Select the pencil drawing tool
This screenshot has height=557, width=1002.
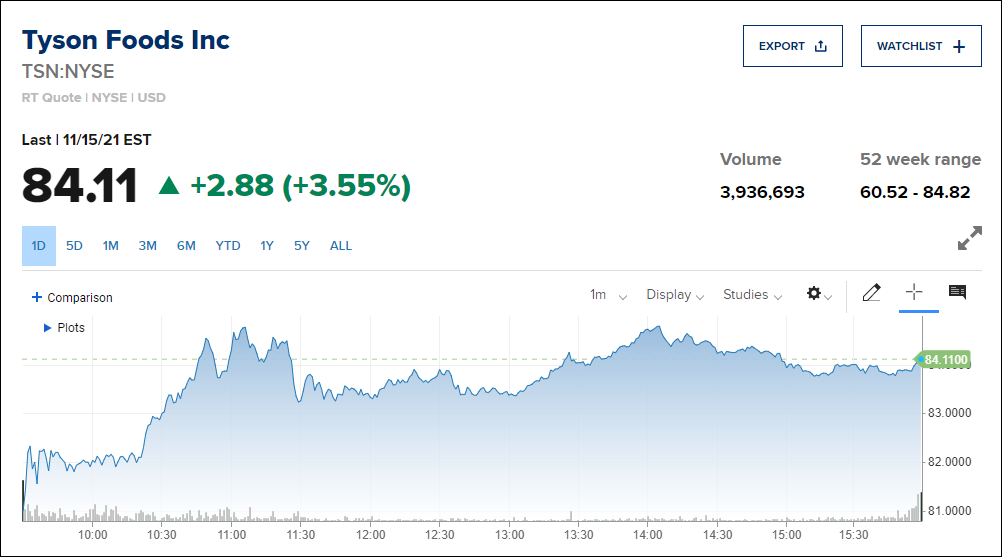871,293
